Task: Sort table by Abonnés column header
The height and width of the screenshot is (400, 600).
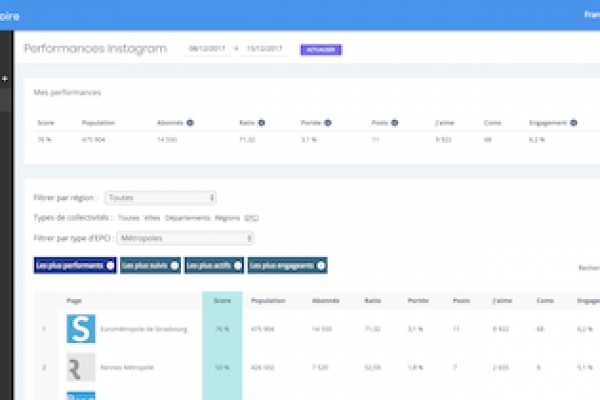Action: tap(326, 301)
